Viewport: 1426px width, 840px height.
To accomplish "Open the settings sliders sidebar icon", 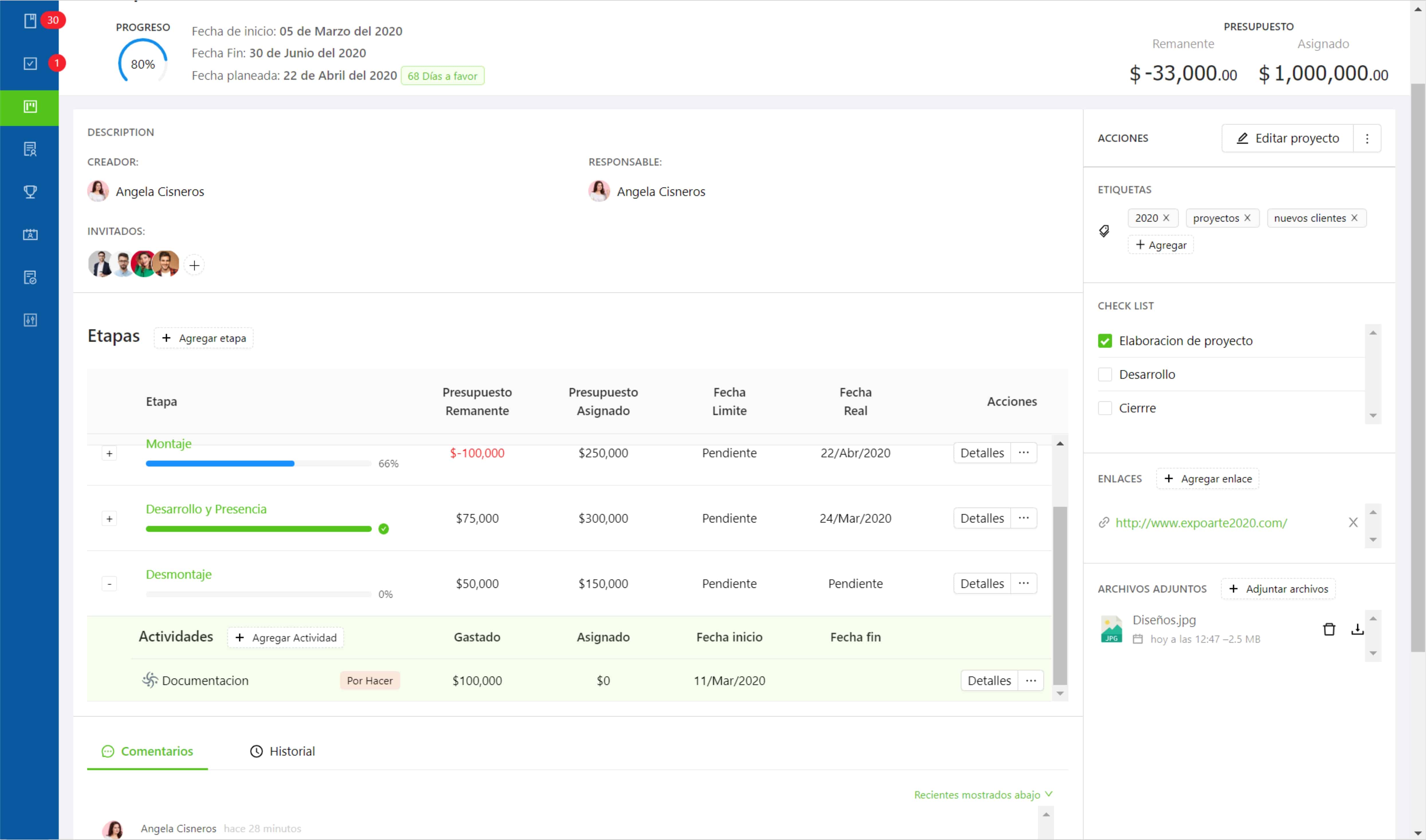I will [x=31, y=320].
